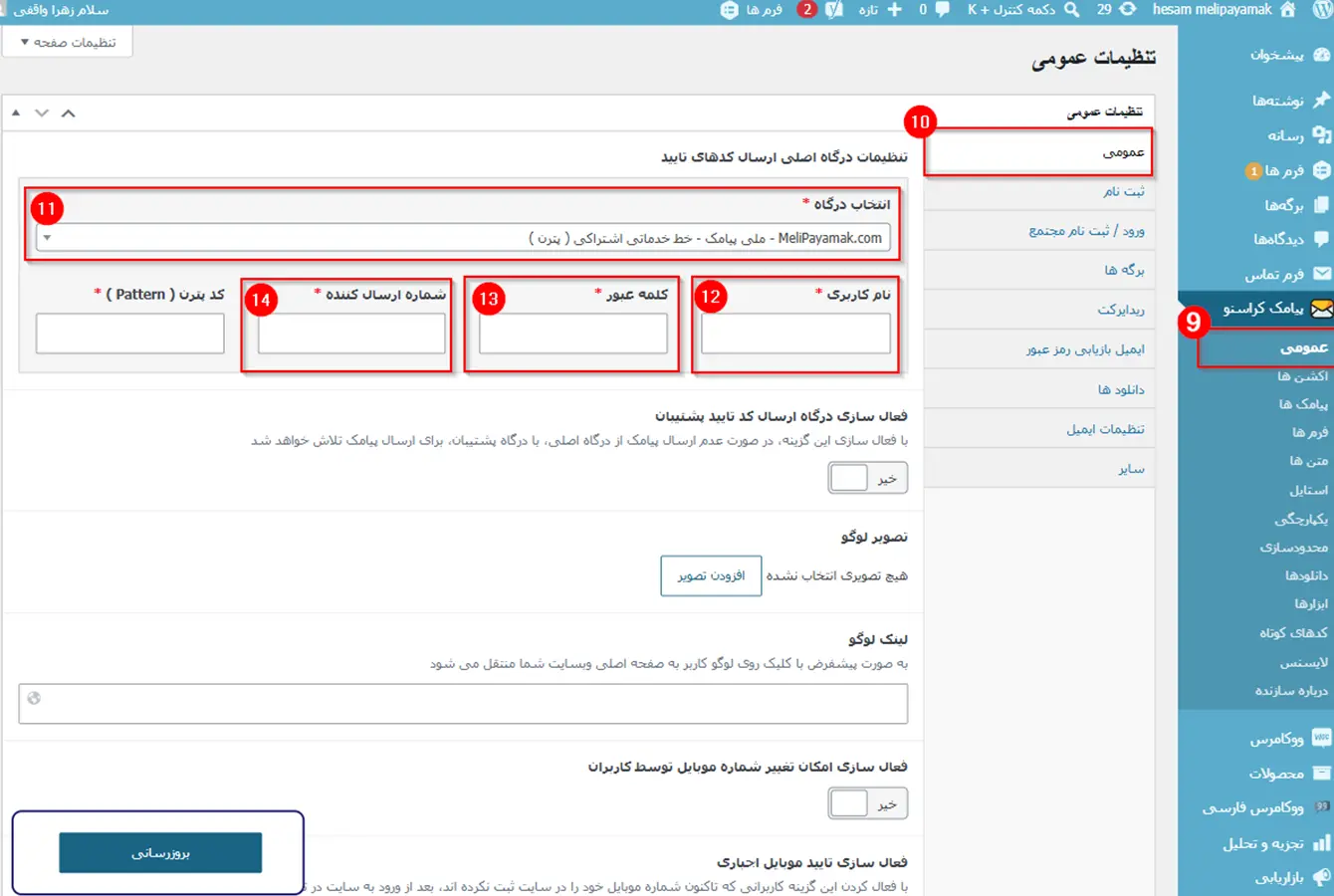Expand the تنظیمات صفحه screen options

(68, 42)
